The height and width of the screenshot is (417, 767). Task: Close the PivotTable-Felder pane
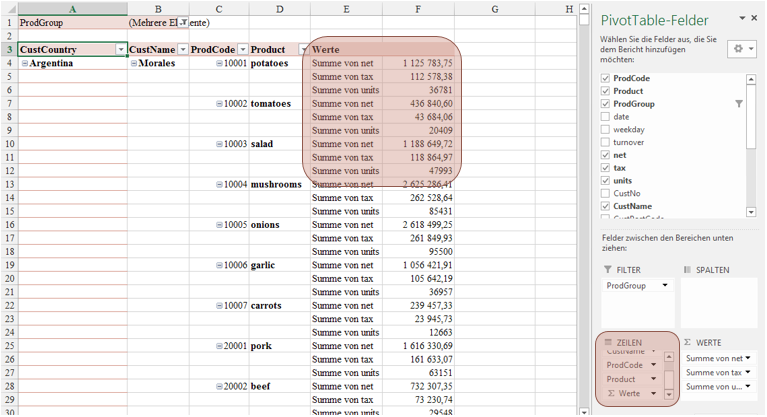pyautogui.click(x=756, y=18)
